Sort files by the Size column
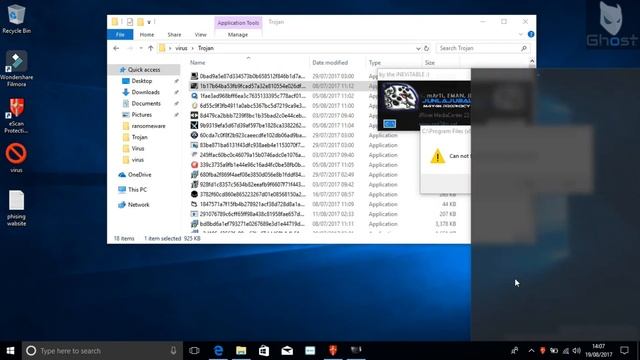This screenshot has width=640, height=360. tap(430, 63)
